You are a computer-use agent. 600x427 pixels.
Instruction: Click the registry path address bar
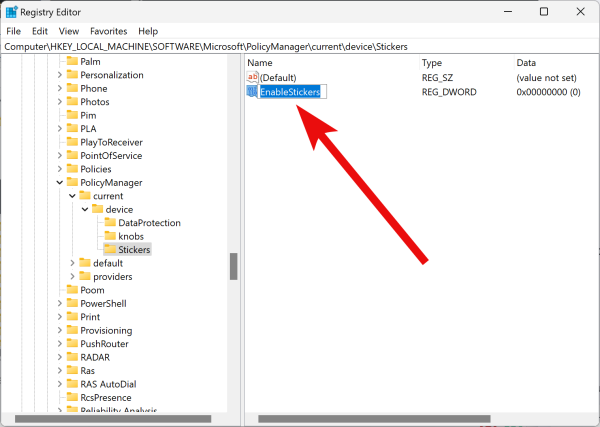300,46
